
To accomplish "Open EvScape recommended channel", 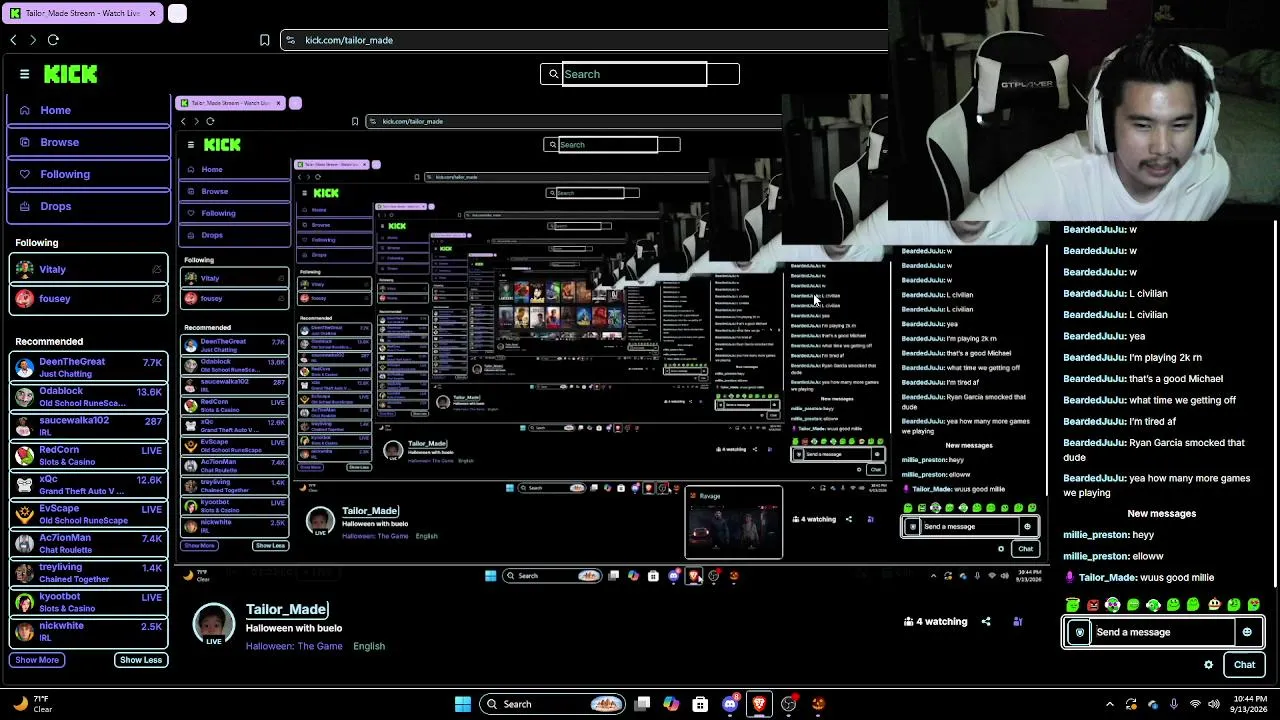I will [x=89, y=514].
